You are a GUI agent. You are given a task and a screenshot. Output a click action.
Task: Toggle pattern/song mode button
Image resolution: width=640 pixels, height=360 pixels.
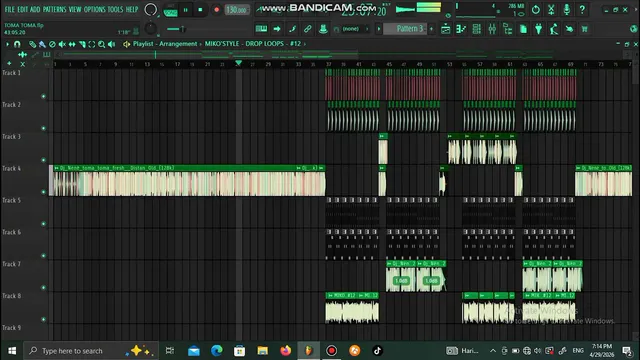(x=170, y=11)
